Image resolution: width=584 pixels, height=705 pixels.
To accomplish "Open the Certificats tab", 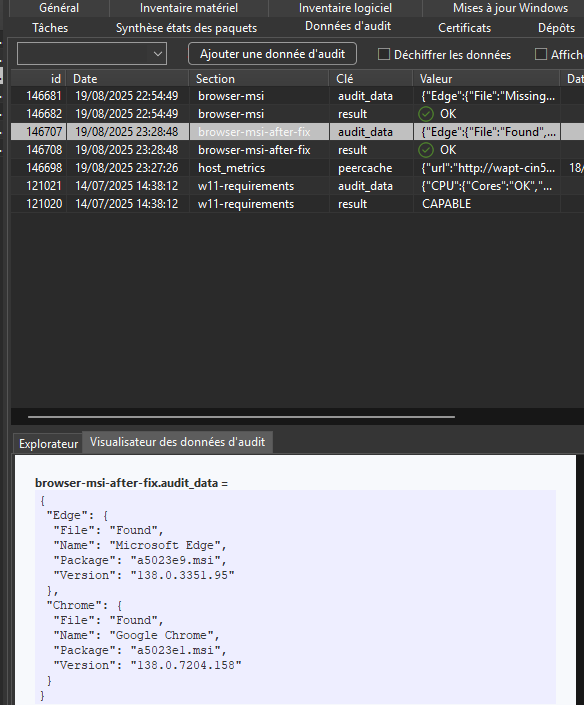I will point(464,28).
